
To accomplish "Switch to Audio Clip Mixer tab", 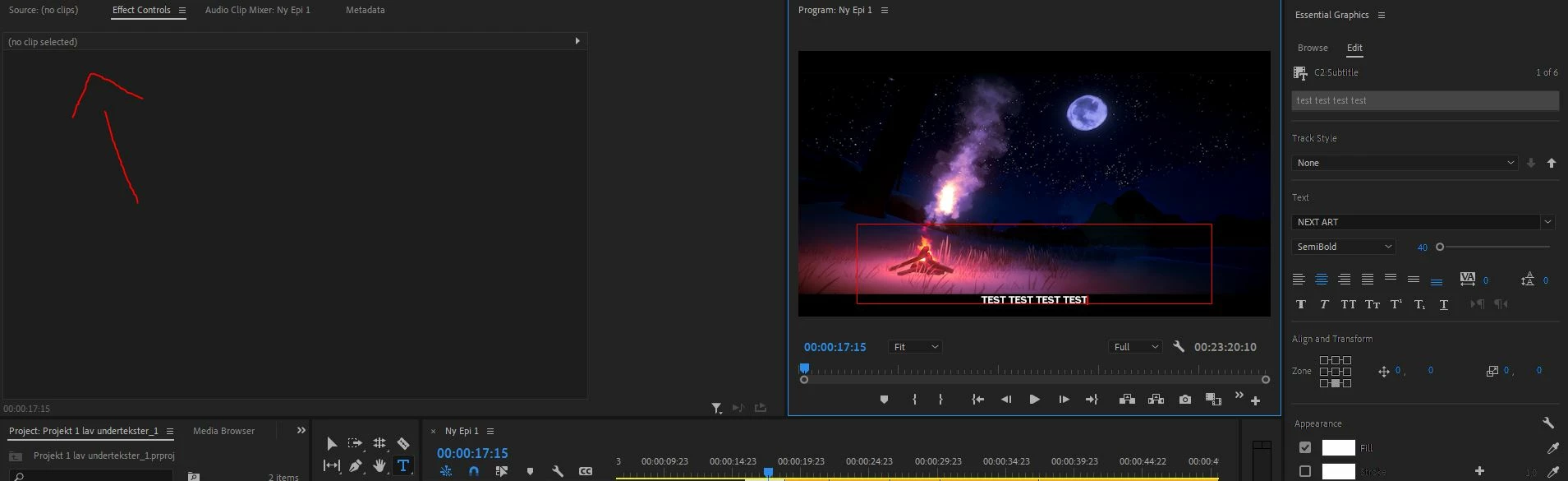I will pyautogui.click(x=258, y=10).
